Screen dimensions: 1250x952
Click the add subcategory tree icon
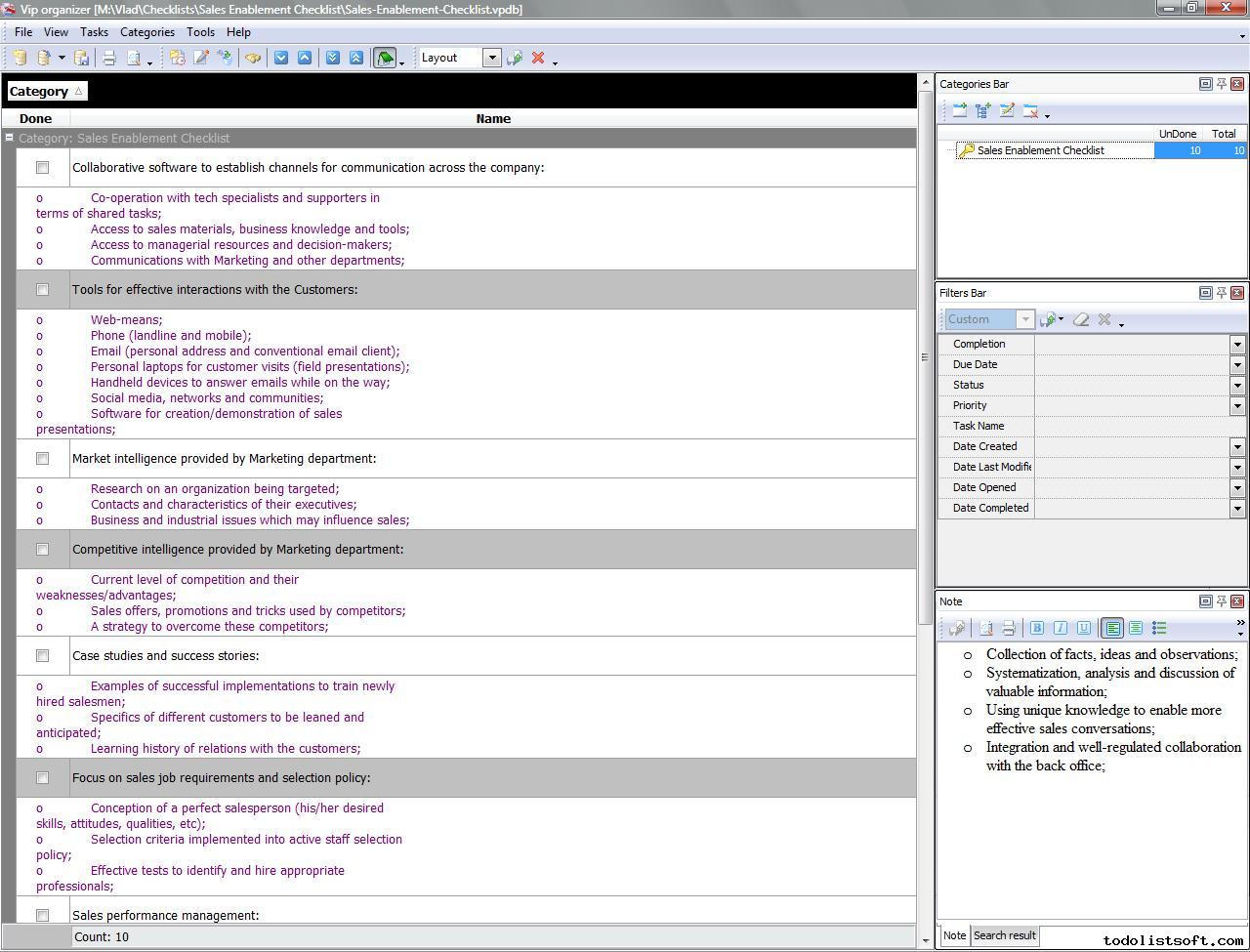pyautogui.click(x=983, y=111)
